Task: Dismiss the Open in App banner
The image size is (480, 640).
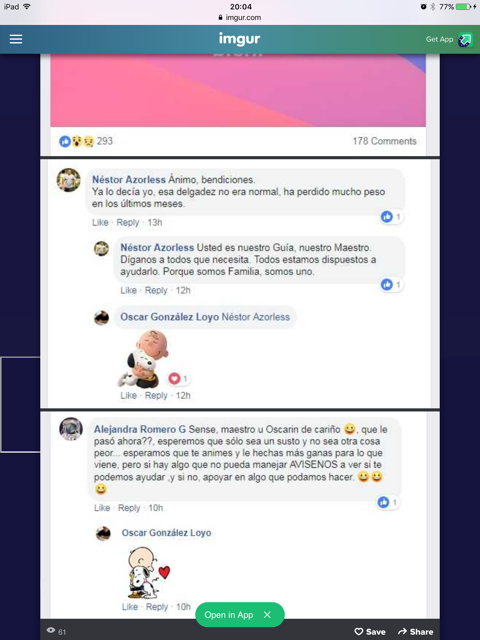Action: (x=267, y=615)
